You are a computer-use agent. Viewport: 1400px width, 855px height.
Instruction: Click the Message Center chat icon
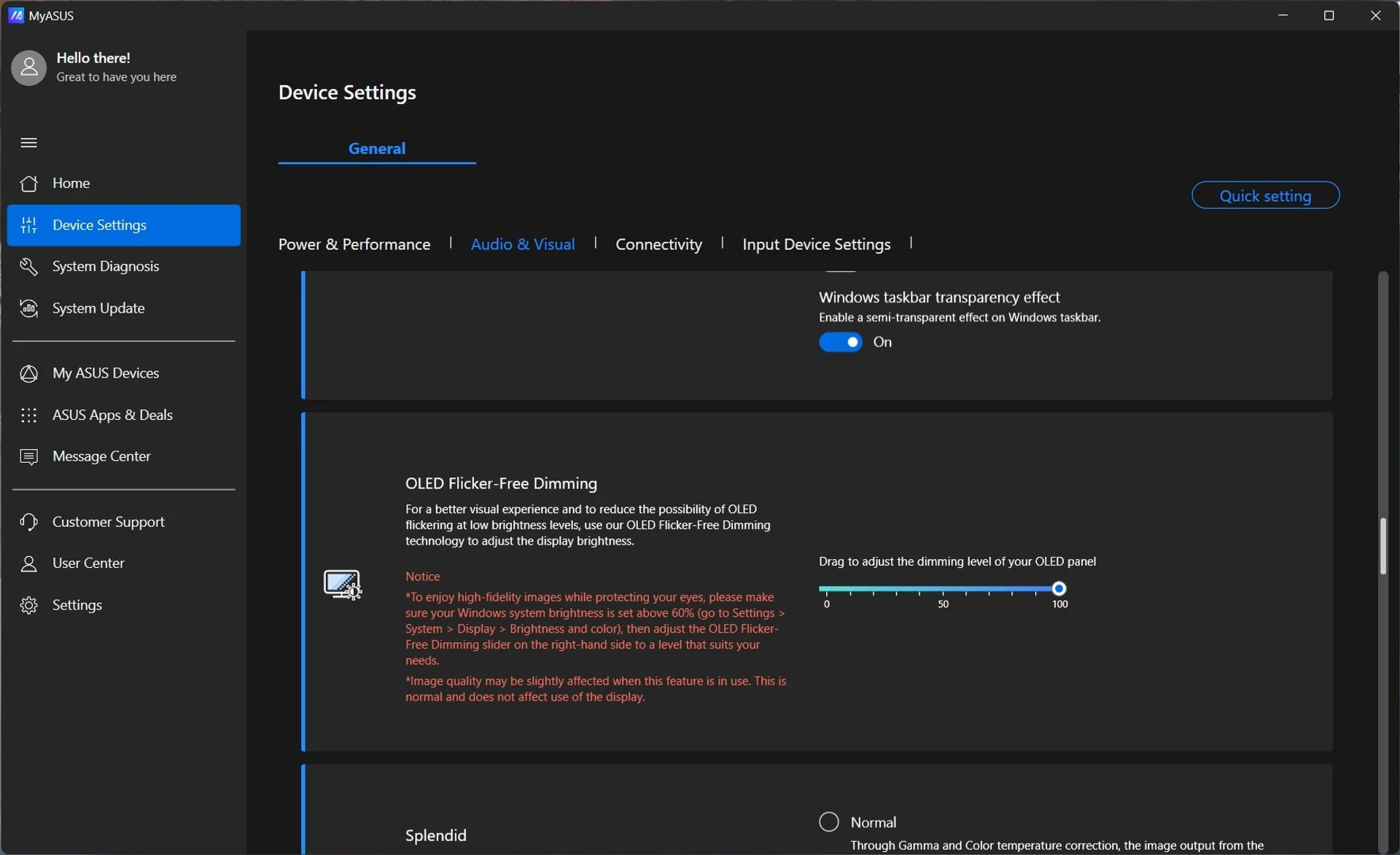point(28,457)
